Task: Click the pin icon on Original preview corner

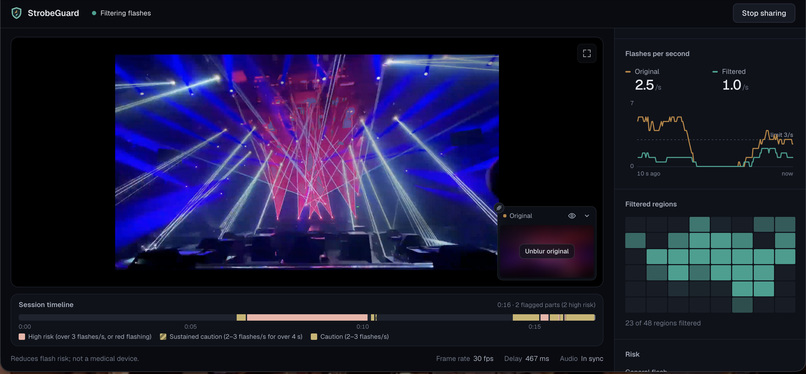Action: (x=499, y=208)
